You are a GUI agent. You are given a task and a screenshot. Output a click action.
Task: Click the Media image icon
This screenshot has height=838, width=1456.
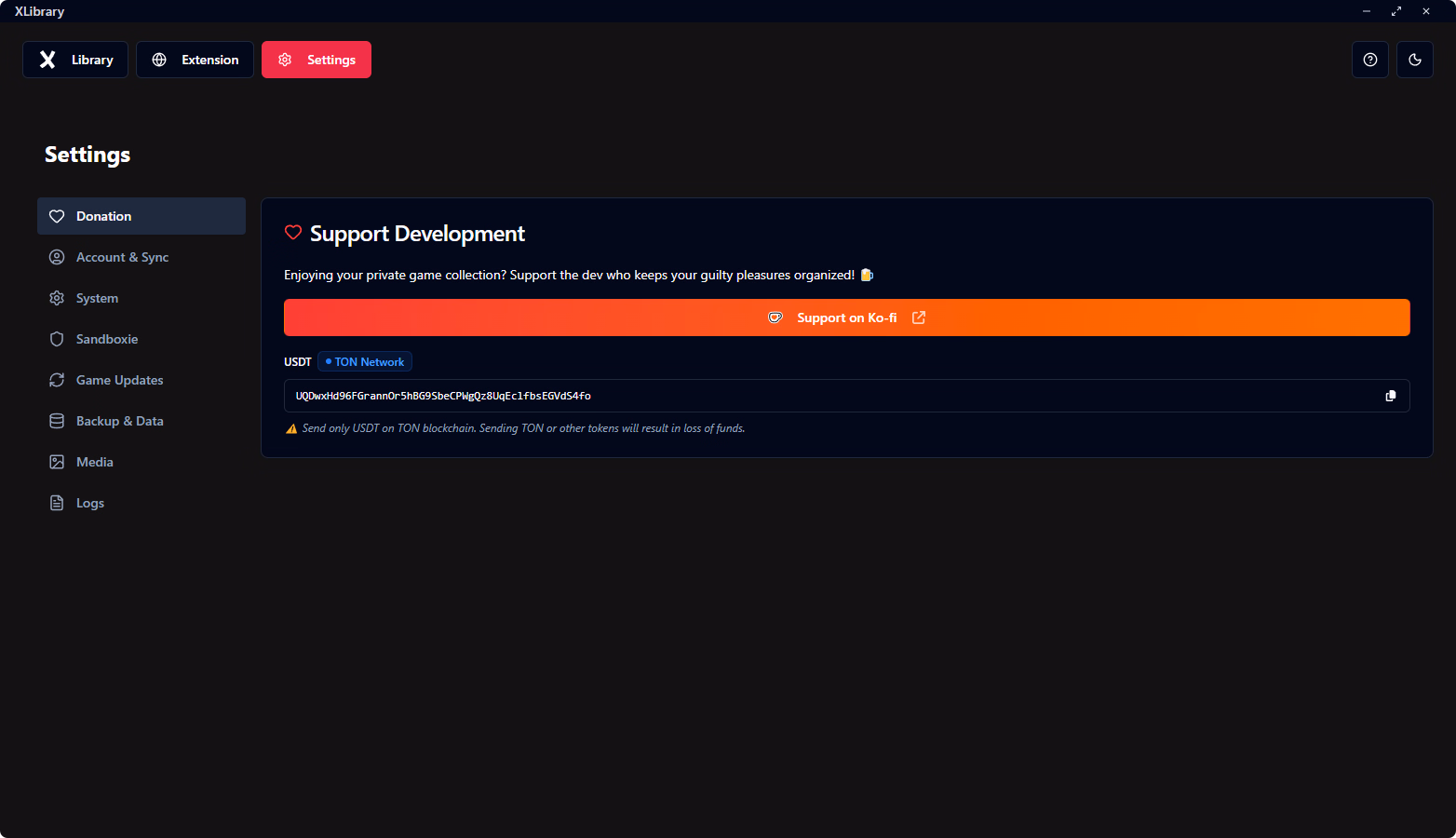pos(57,462)
